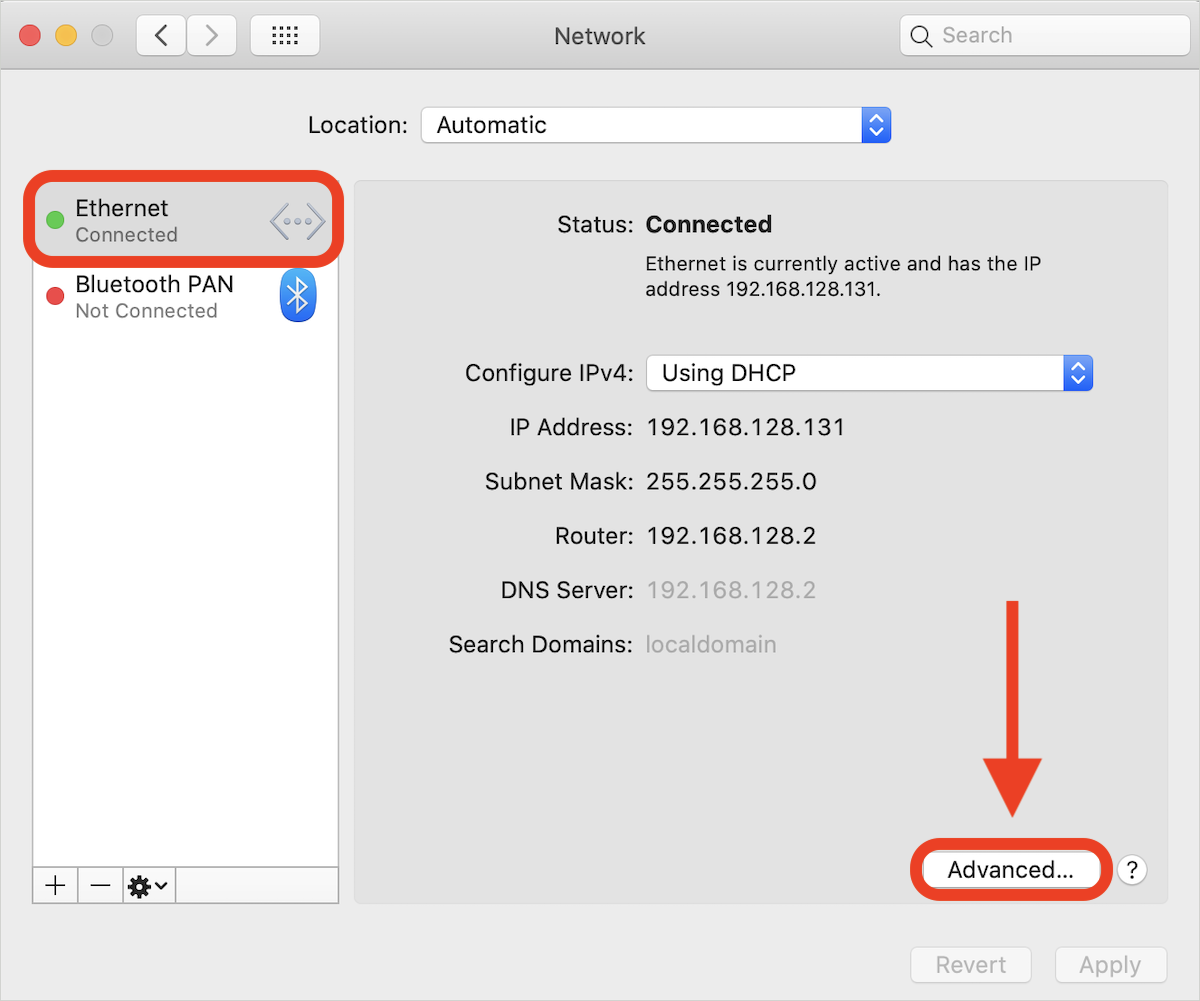Remove selected service with minus button
1200x1001 pixels.
point(100,885)
